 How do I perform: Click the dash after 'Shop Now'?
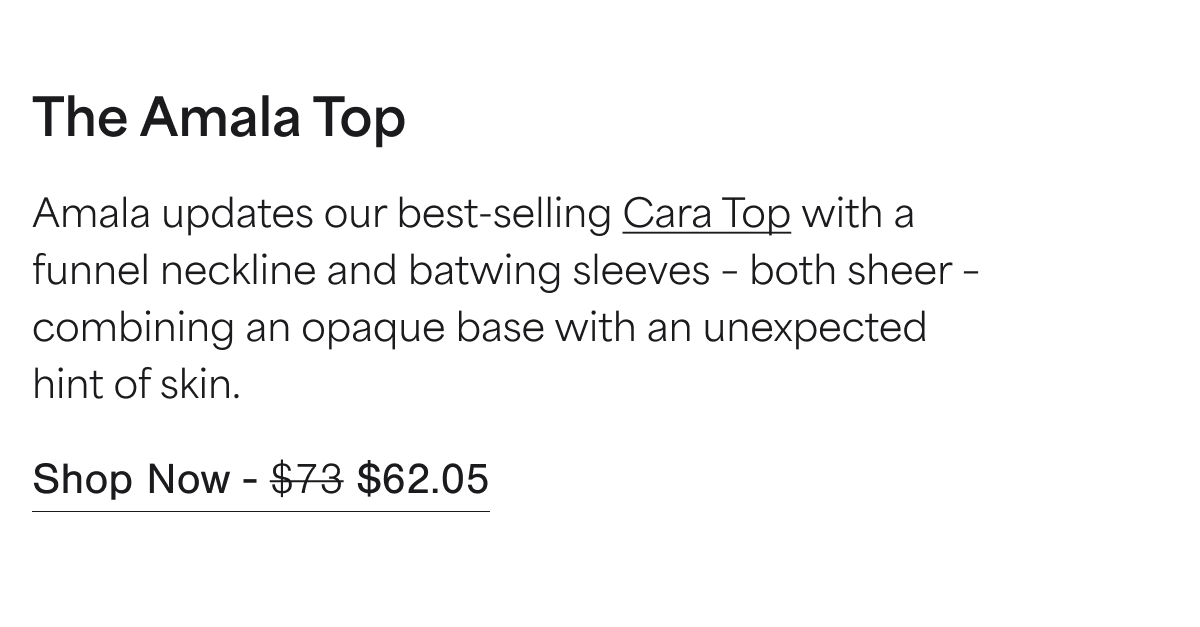[249, 482]
